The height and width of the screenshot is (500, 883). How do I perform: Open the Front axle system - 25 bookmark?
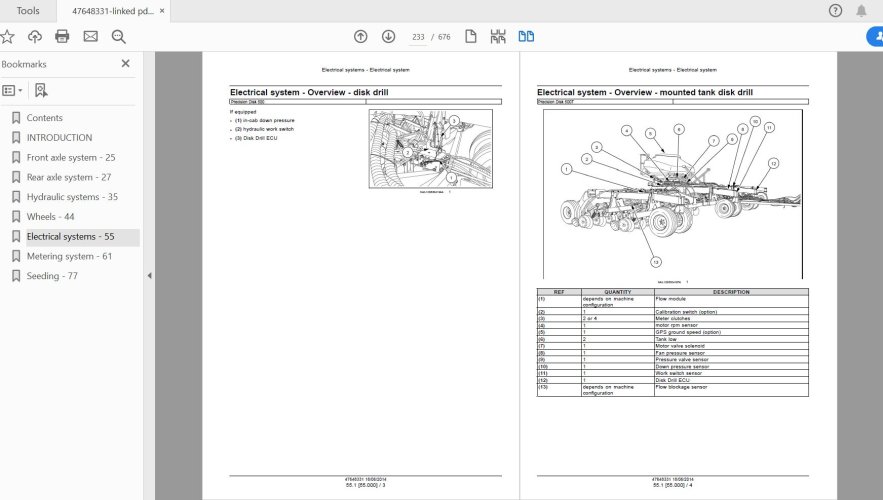click(x=71, y=158)
